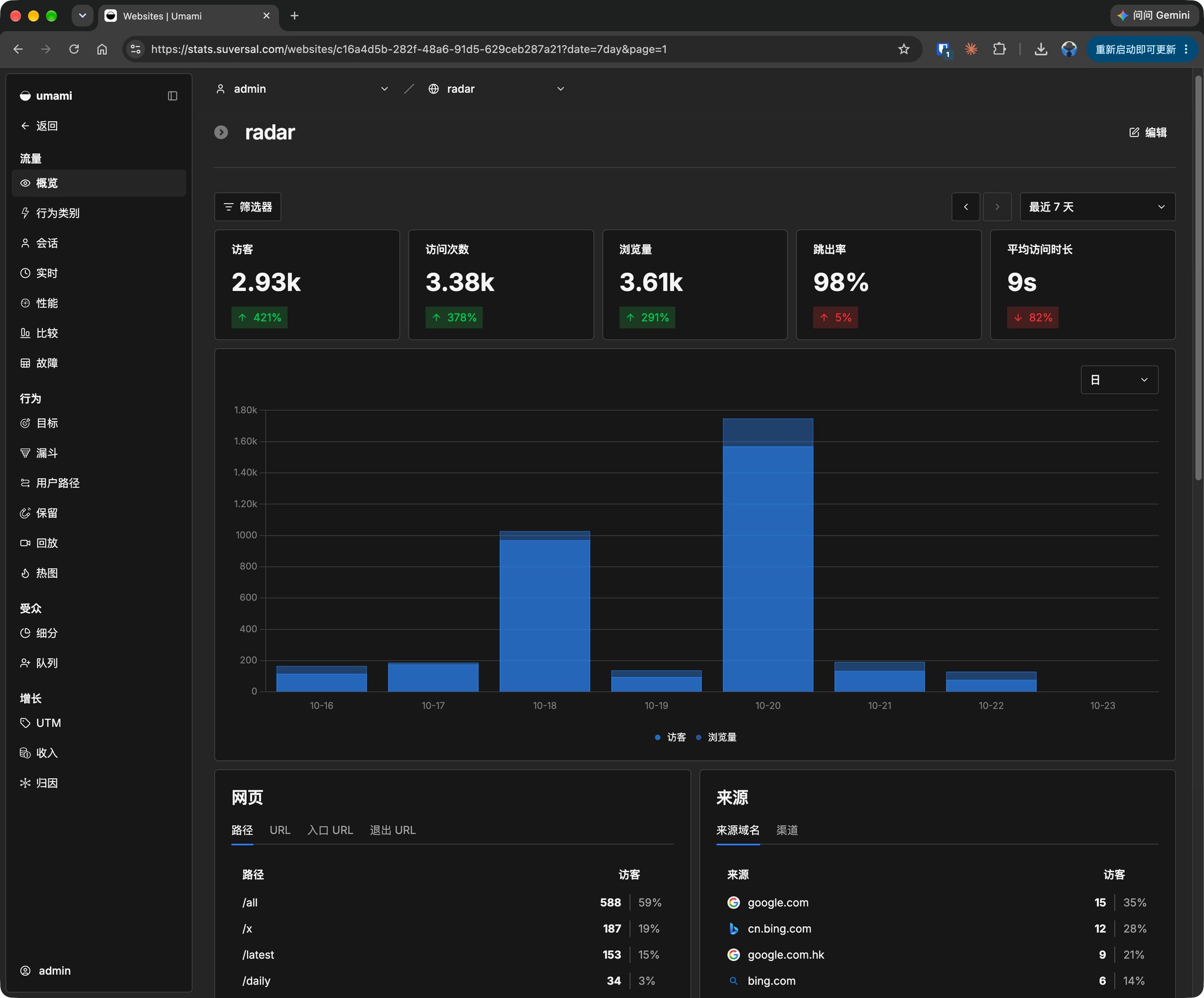Open the 日 chart unit dropdown
The width and height of the screenshot is (1204, 998).
pyautogui.click(x=1119, y=380)
